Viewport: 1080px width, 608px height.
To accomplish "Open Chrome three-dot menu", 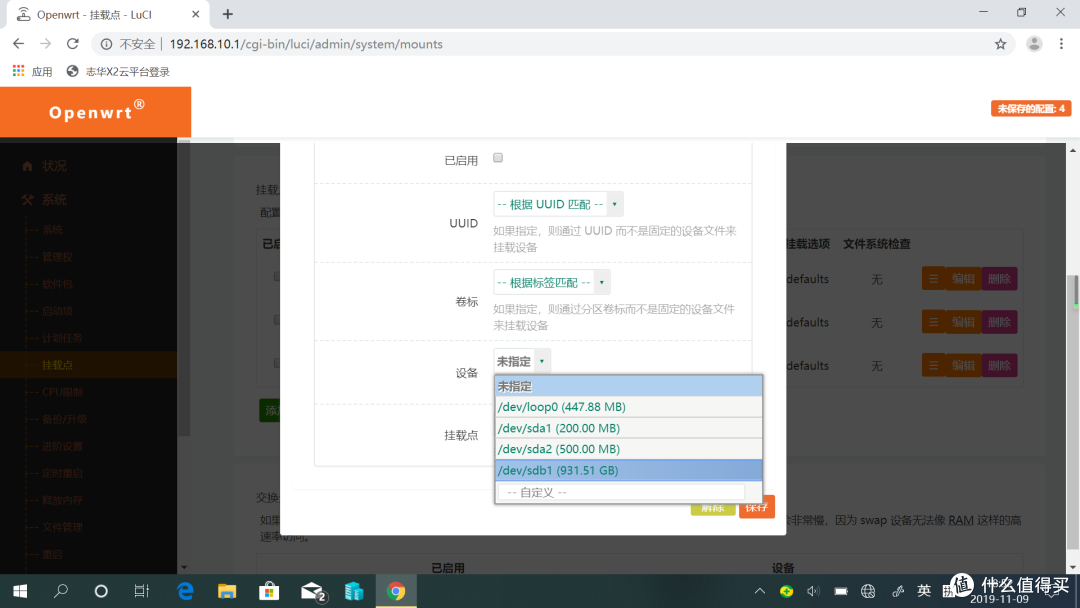I will click(x=1061, y=44).
